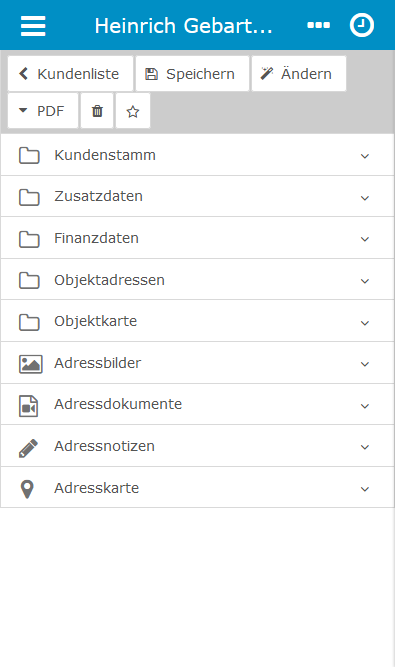Go back to Kundenliste

[x=71, y=74]
